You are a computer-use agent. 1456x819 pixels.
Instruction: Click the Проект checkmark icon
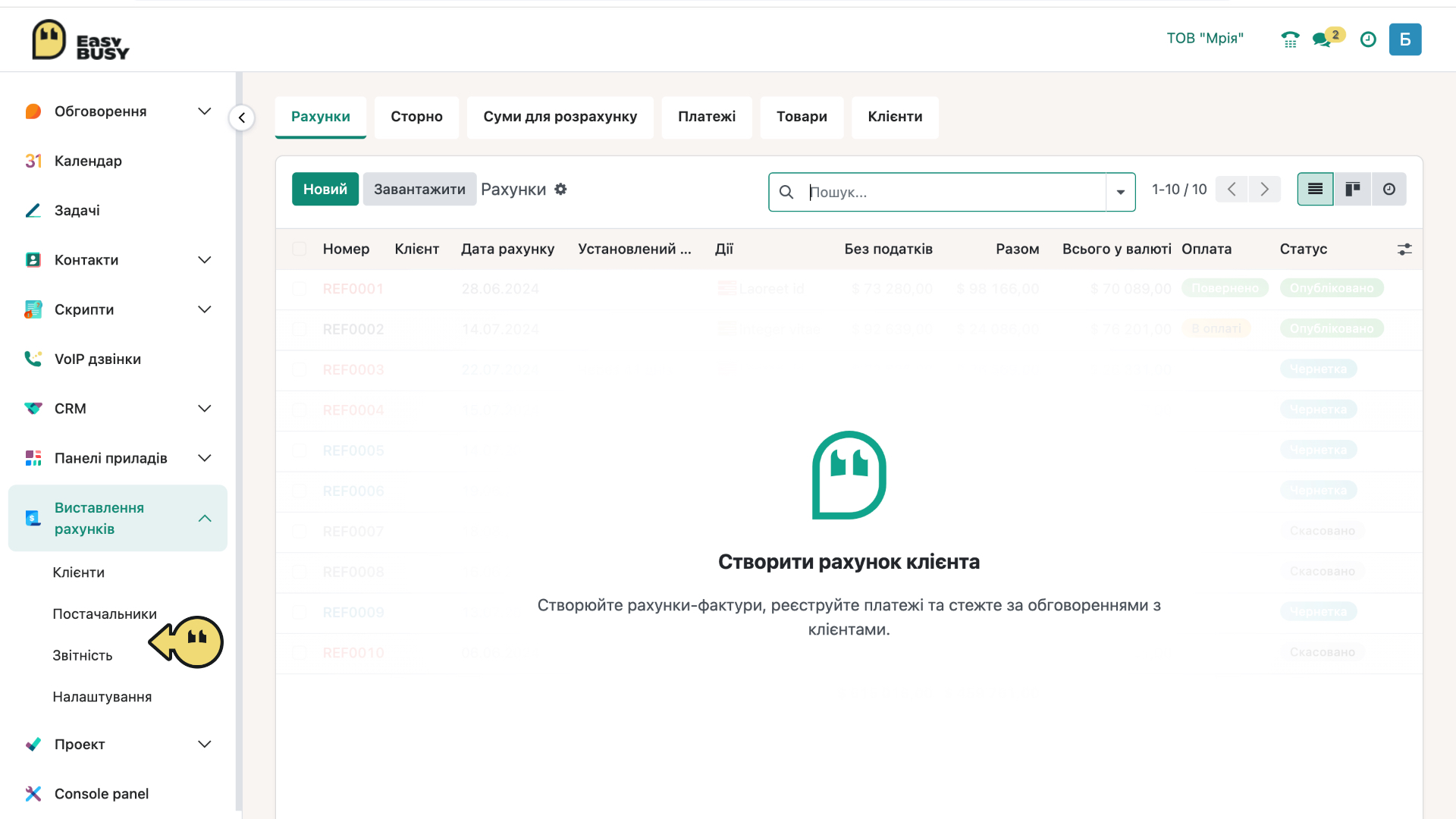pyautogui.click(x=33, y=744)
